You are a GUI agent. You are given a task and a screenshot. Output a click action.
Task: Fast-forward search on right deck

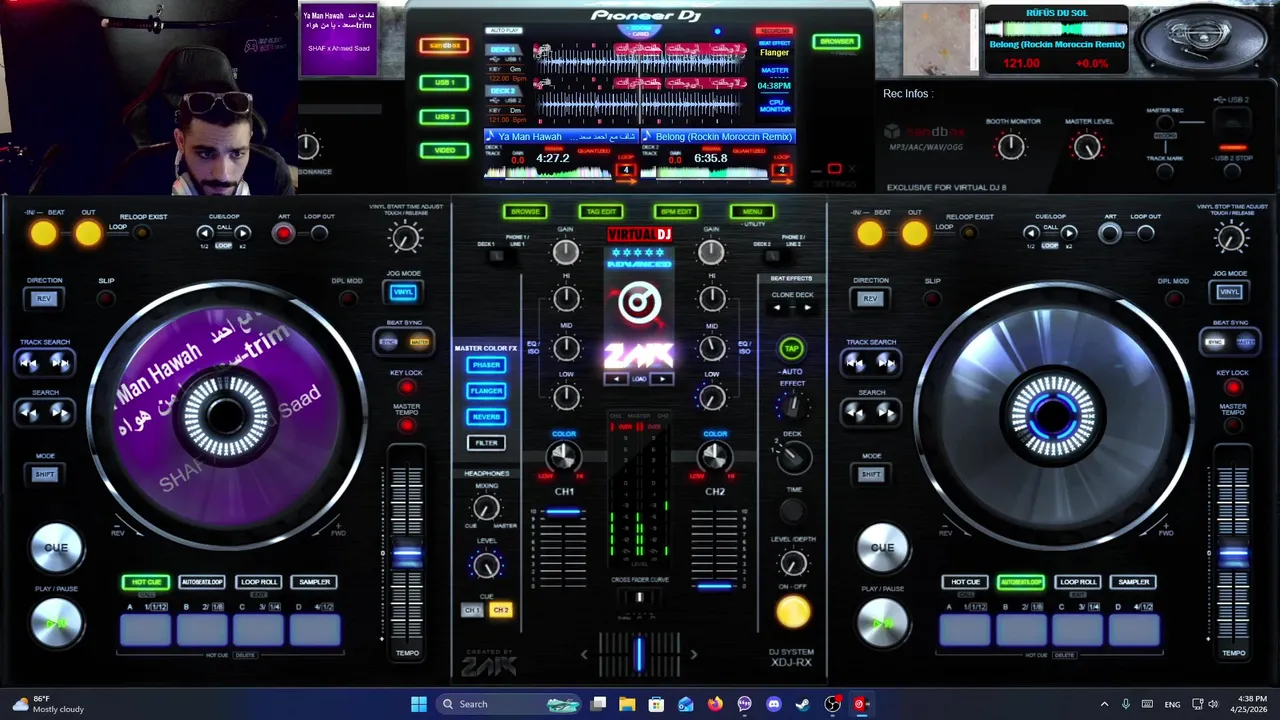[x=886, y=411]
